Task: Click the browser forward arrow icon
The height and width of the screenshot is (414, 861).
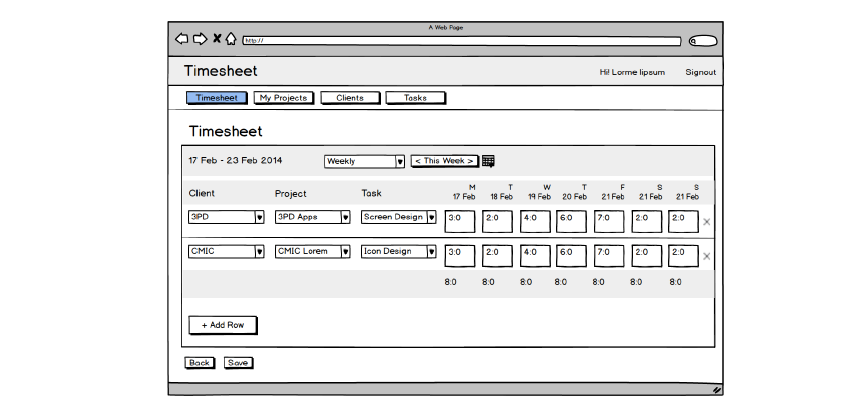Action: click(199, 39)
